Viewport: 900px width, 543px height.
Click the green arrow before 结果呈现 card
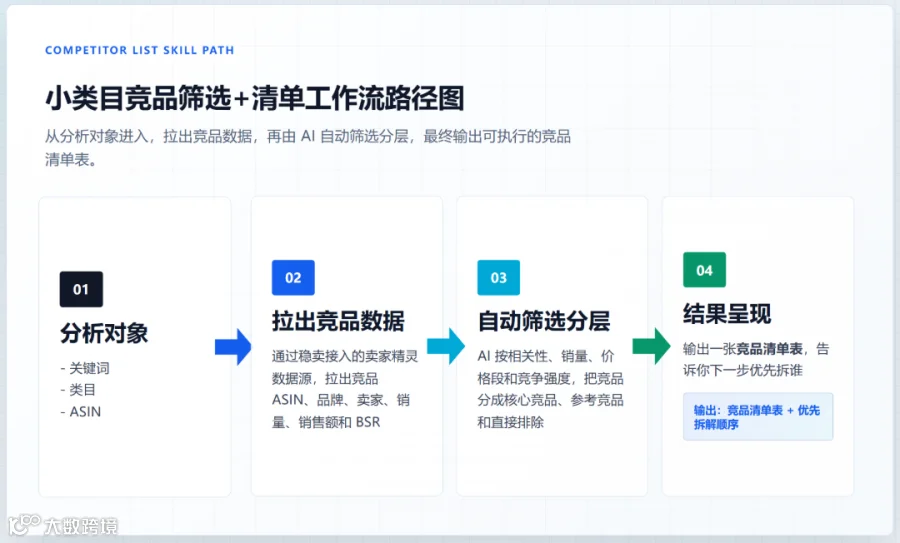tap(651, 346)
